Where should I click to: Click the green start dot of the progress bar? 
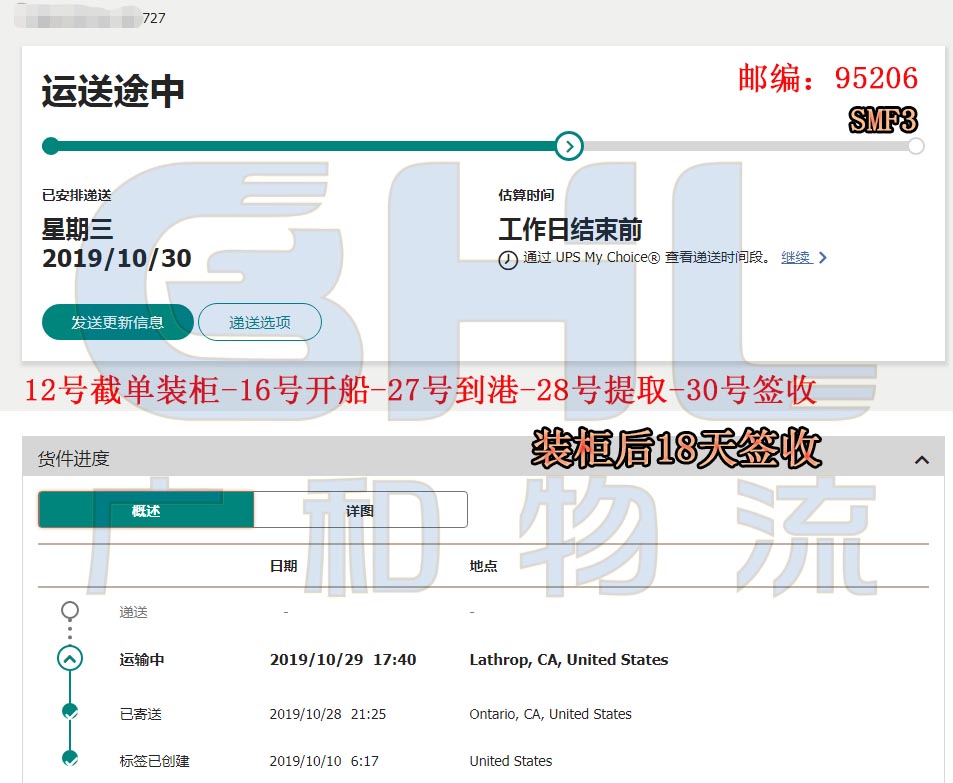(x=50, y=146)
